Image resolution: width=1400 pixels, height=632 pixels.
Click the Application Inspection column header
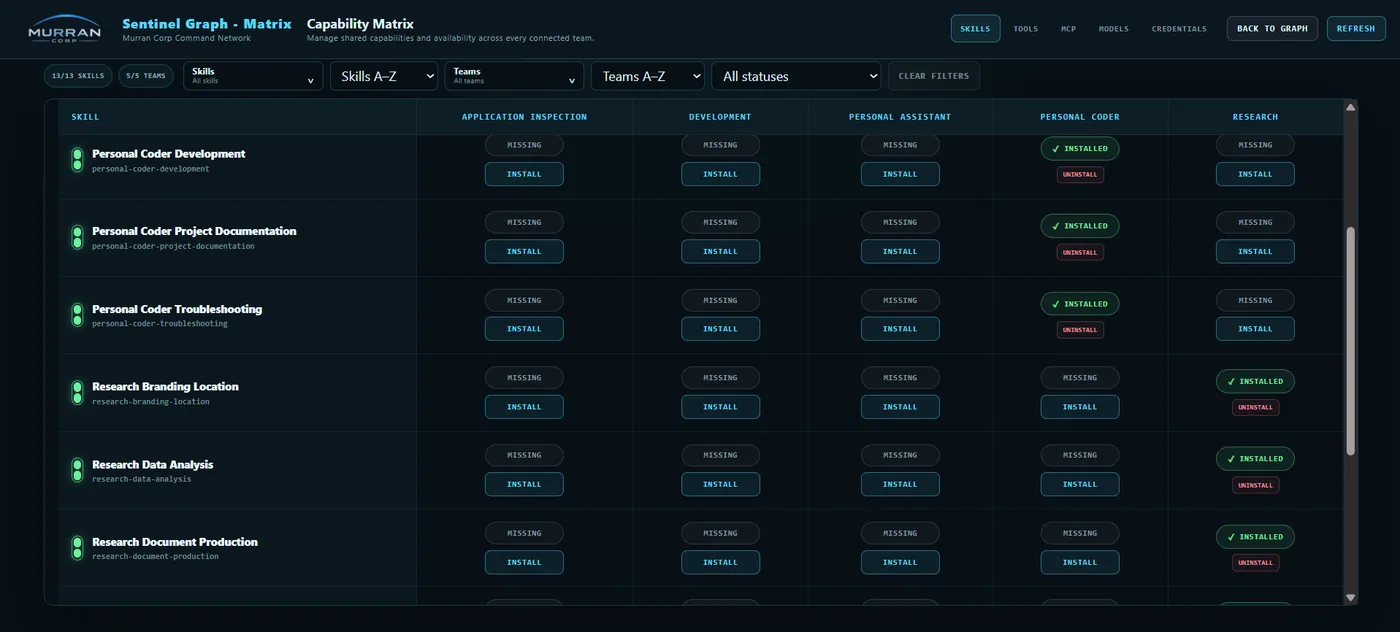524,117
